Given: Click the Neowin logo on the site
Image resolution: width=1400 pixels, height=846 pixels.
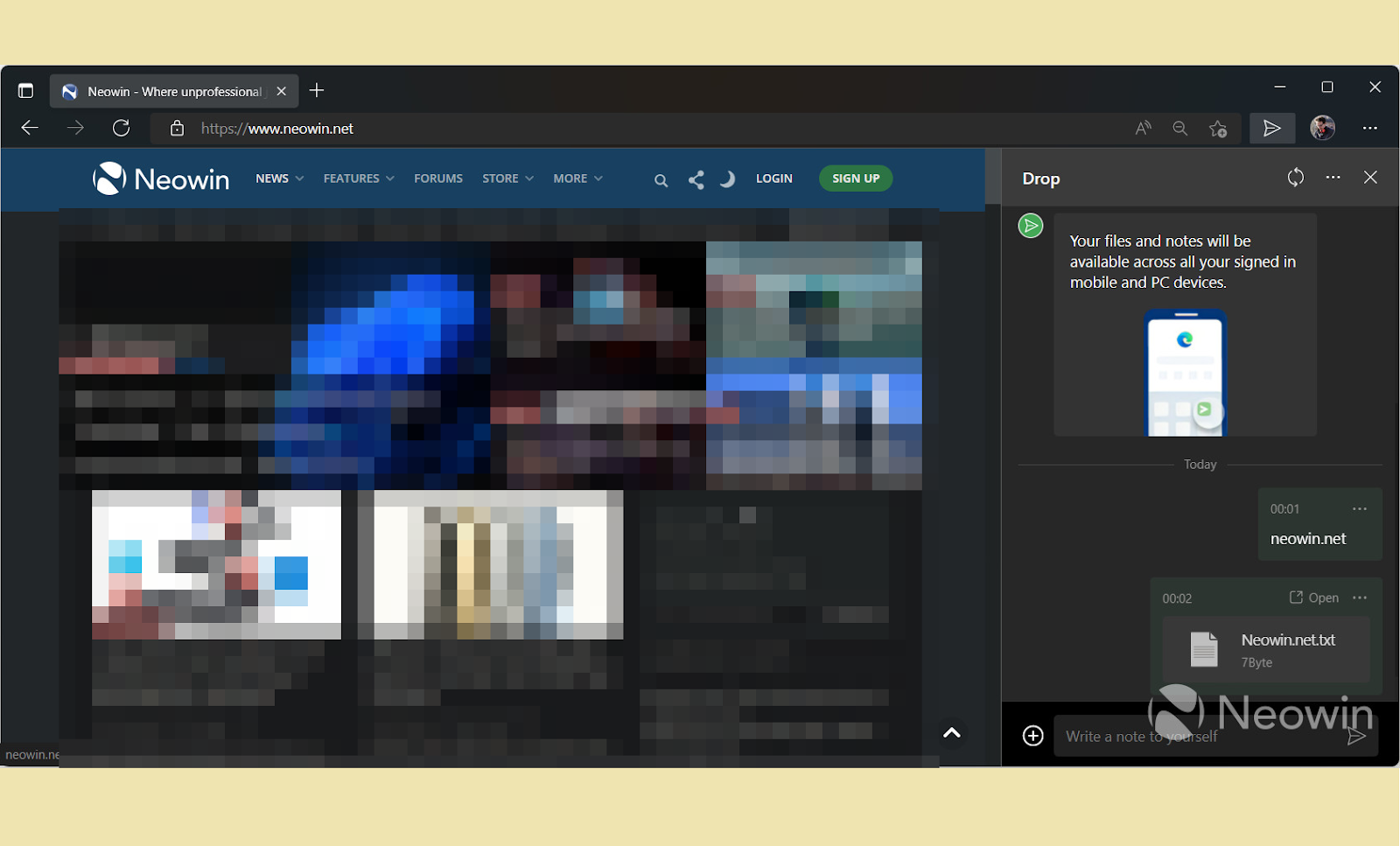Looking at the screenshot, I should point(161,178).
